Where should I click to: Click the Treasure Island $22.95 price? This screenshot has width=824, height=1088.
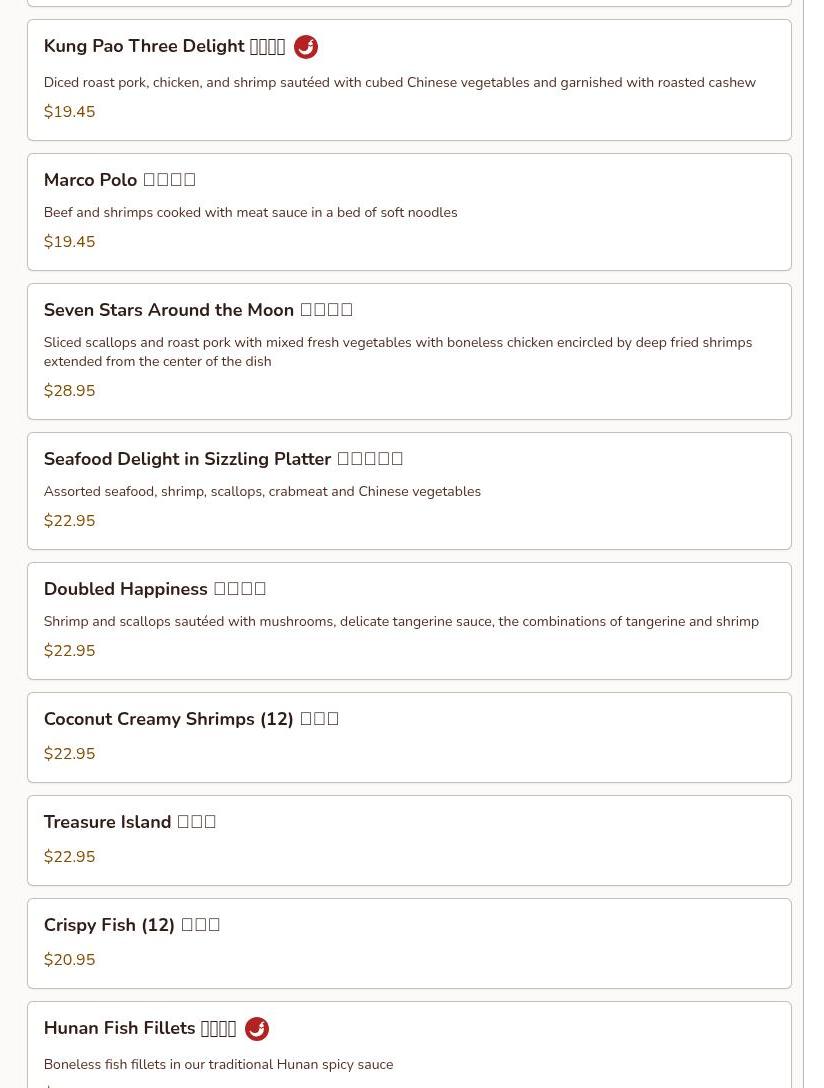(x=69, y=857)
